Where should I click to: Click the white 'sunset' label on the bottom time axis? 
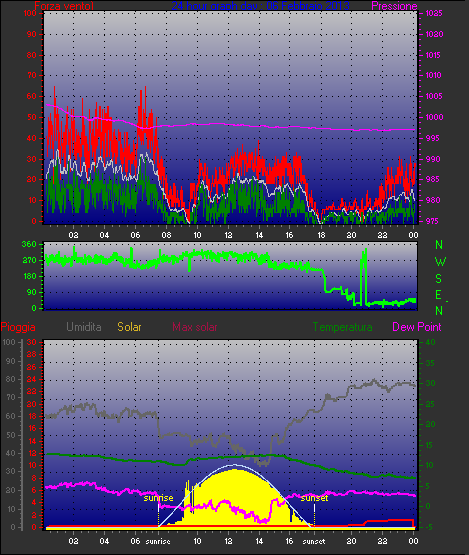point(313,541)
